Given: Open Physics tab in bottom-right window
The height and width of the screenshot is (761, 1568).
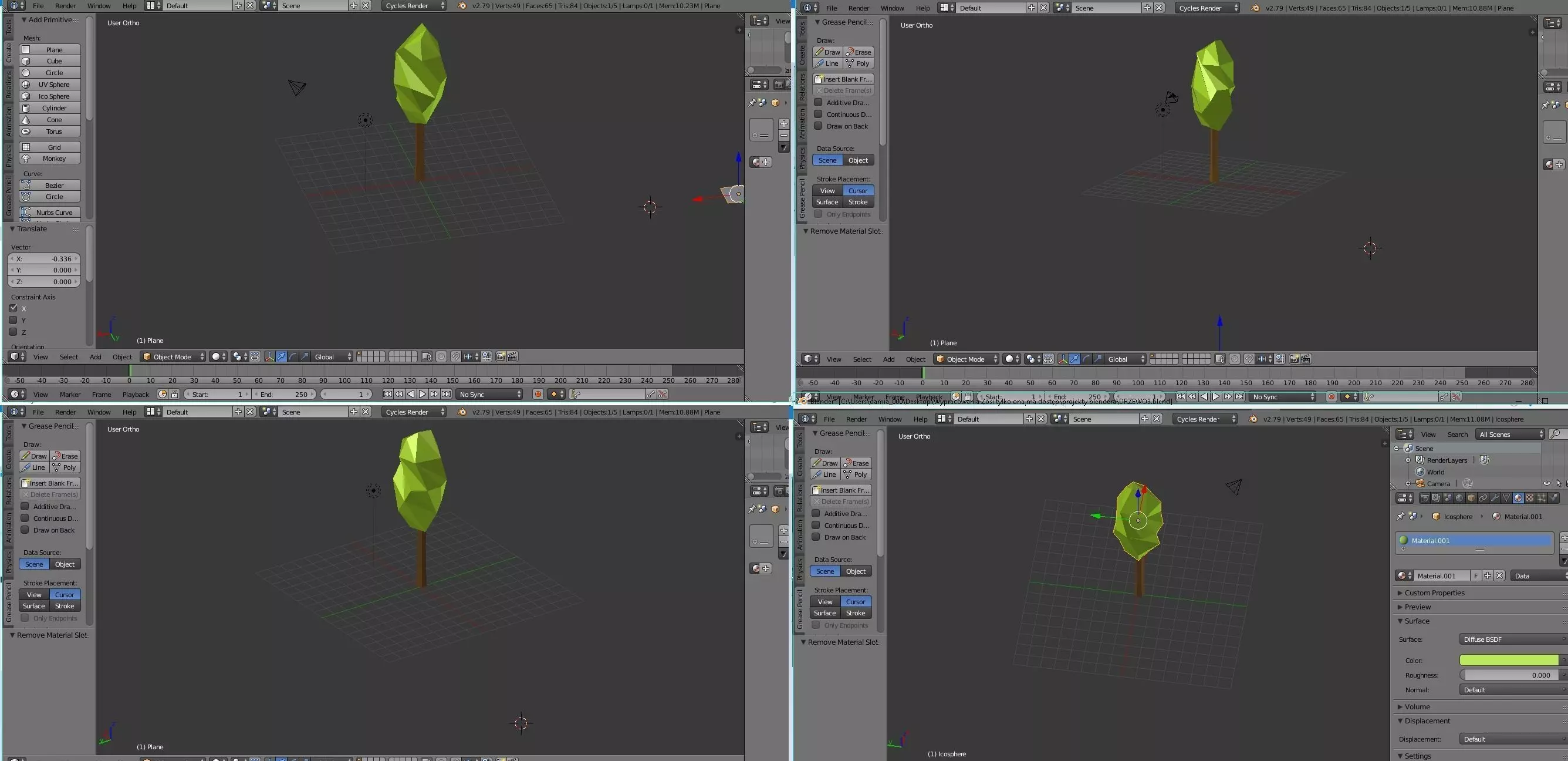Looking at the screenshot, I should coord(1553,498).
